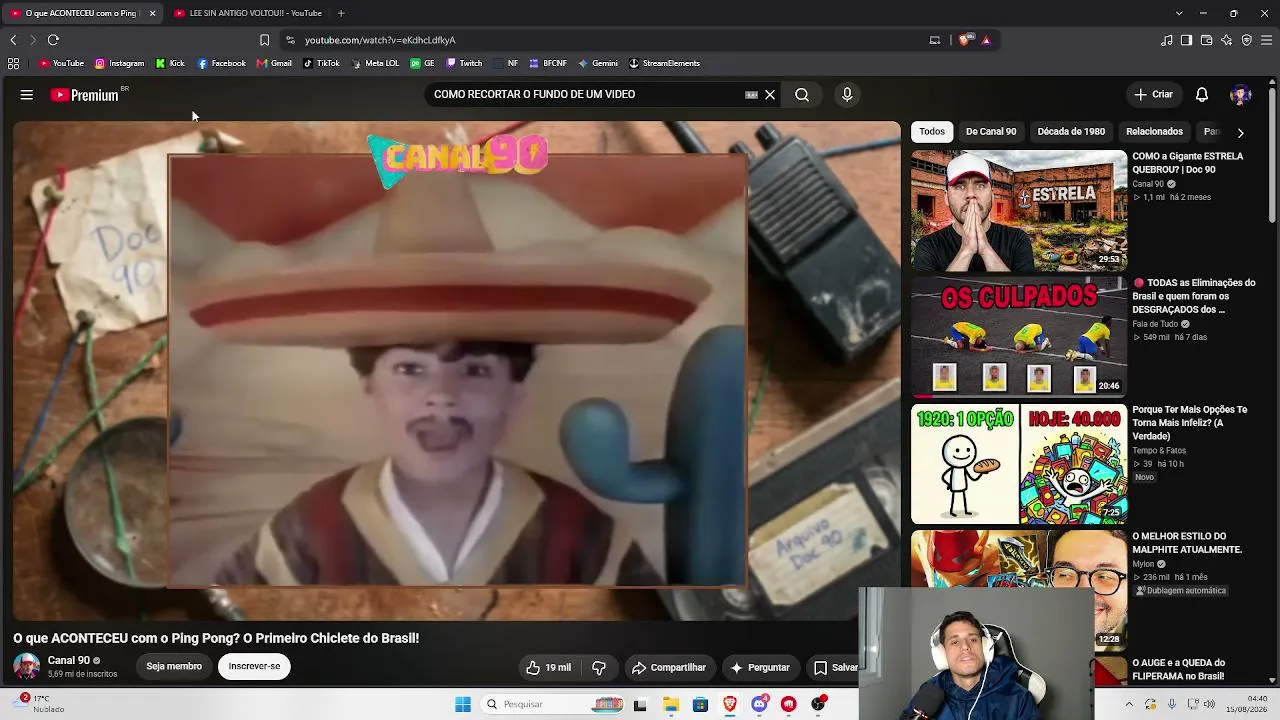
Task: Clear the YouTube search box text
Action: pos(770,95)
